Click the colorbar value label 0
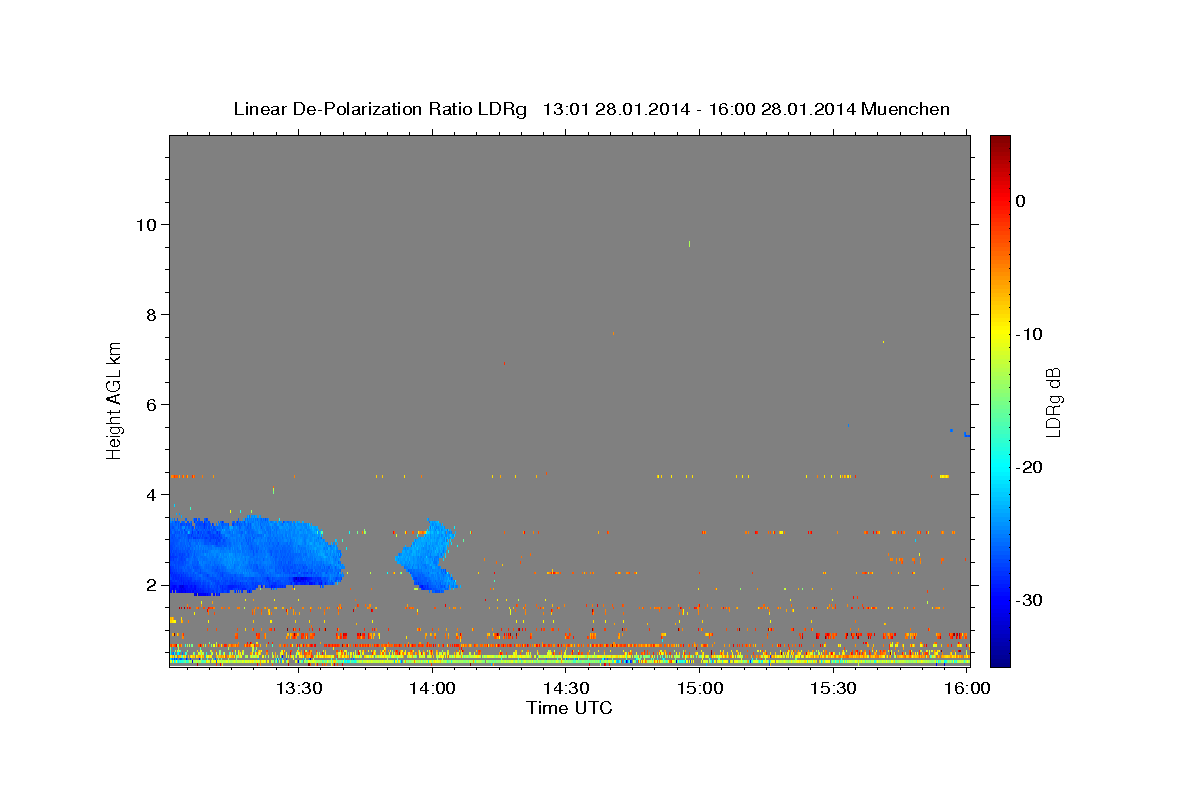The width and height of the screenshot is (1200, 800). coord(1021,201)
